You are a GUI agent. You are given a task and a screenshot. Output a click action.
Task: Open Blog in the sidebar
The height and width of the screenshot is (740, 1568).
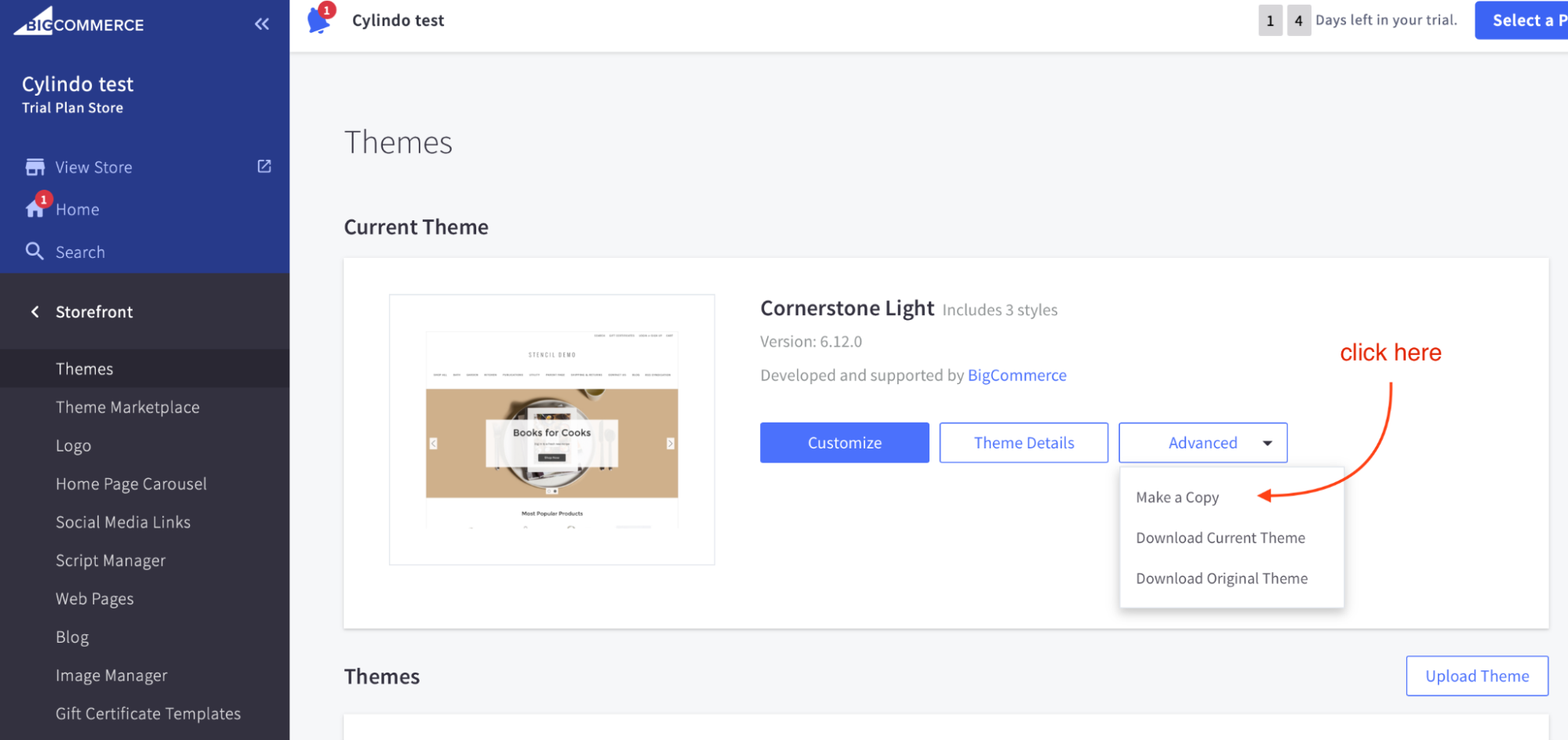(x=72, y=637)
